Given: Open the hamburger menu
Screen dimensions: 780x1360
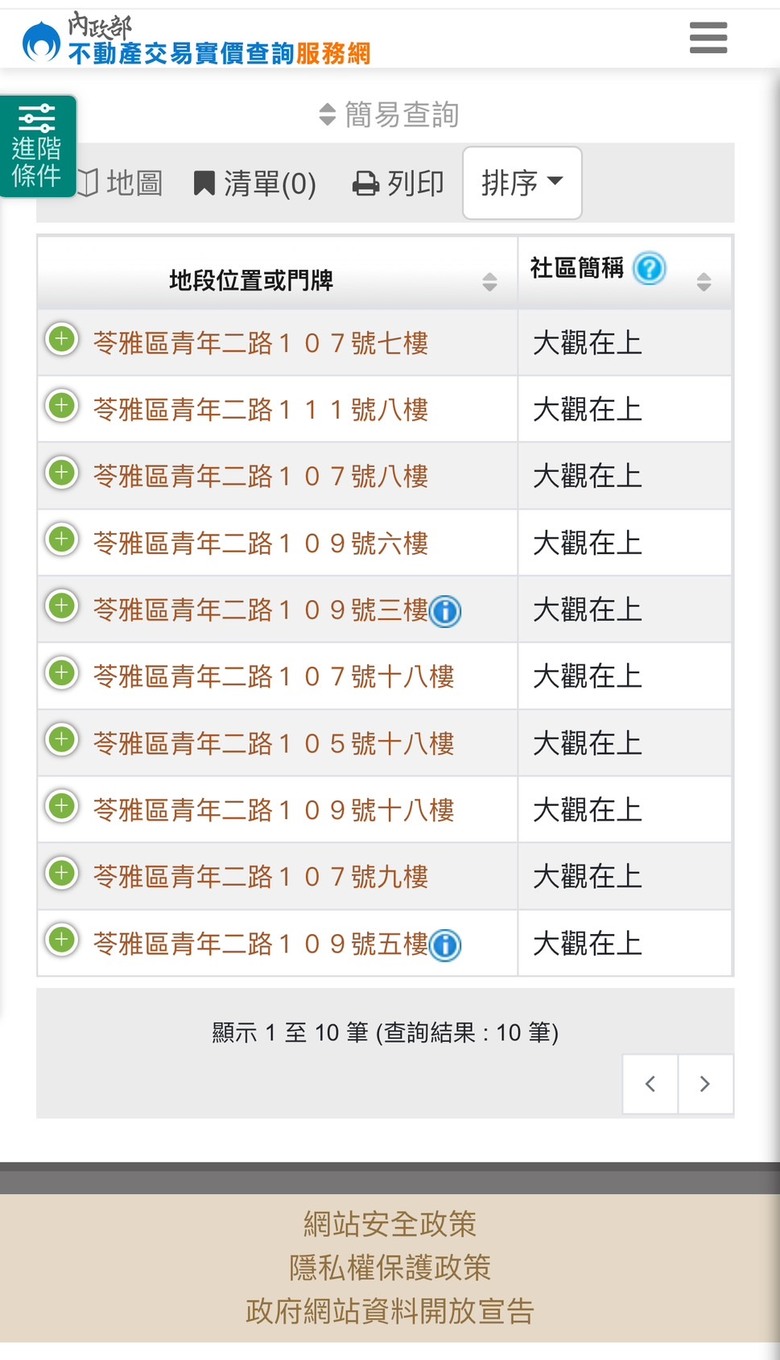Looking at the screenshot, I should (x=708, y=38).
